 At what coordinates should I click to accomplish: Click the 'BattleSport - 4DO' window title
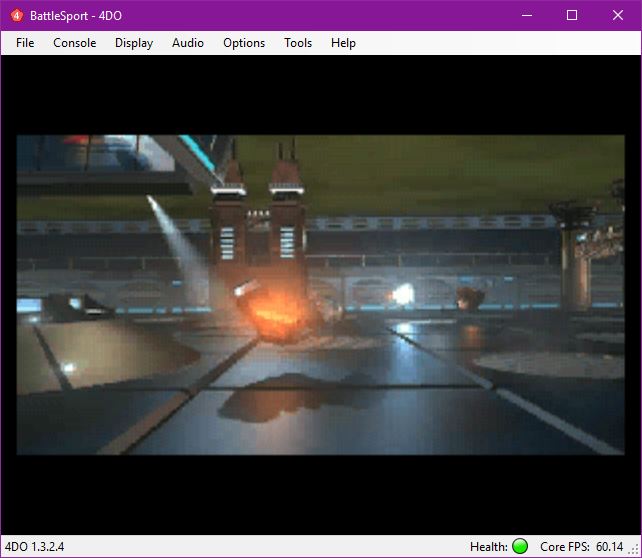(x=76, y=16)
